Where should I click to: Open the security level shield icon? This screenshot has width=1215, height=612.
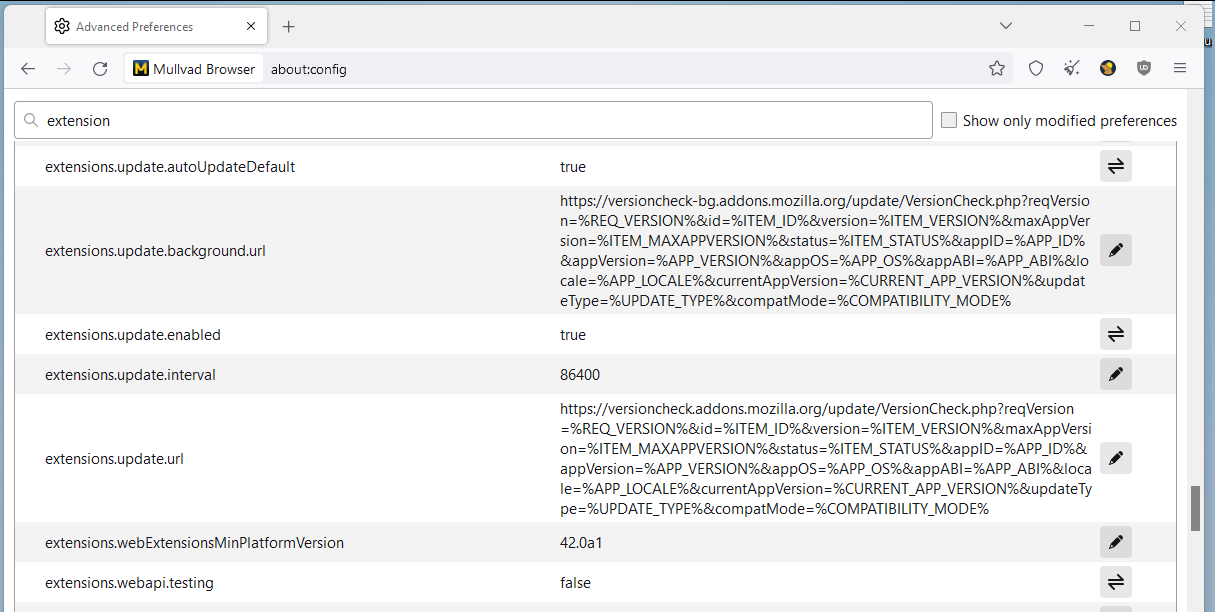(1036, 69)
